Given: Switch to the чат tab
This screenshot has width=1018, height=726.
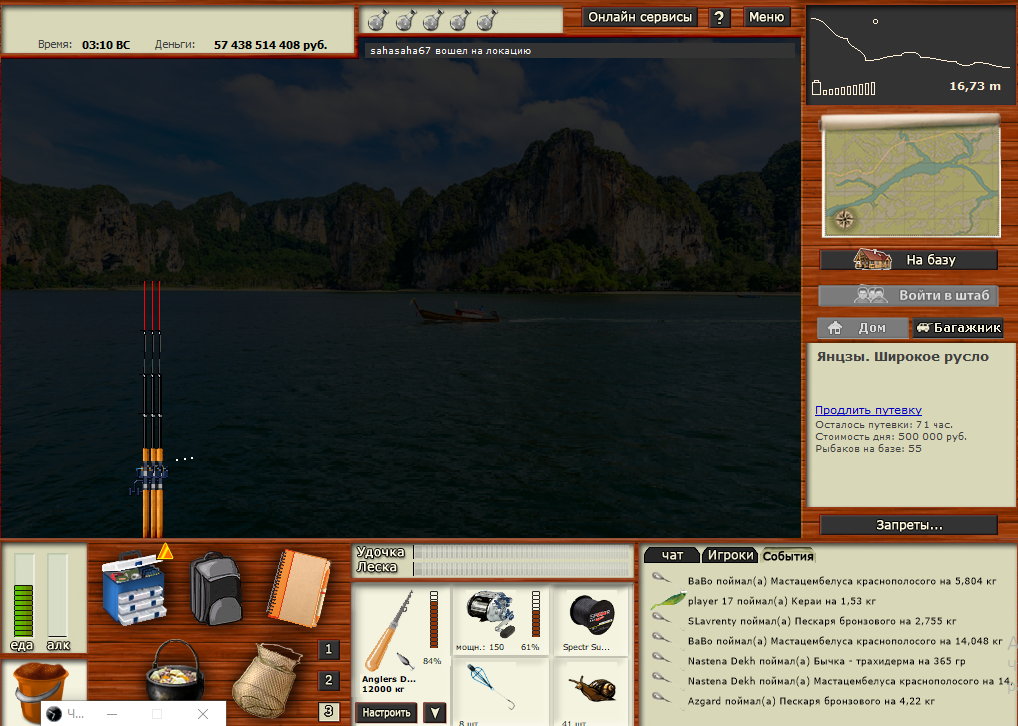Looking at the screenshot, I should click(x=672, y=555).
